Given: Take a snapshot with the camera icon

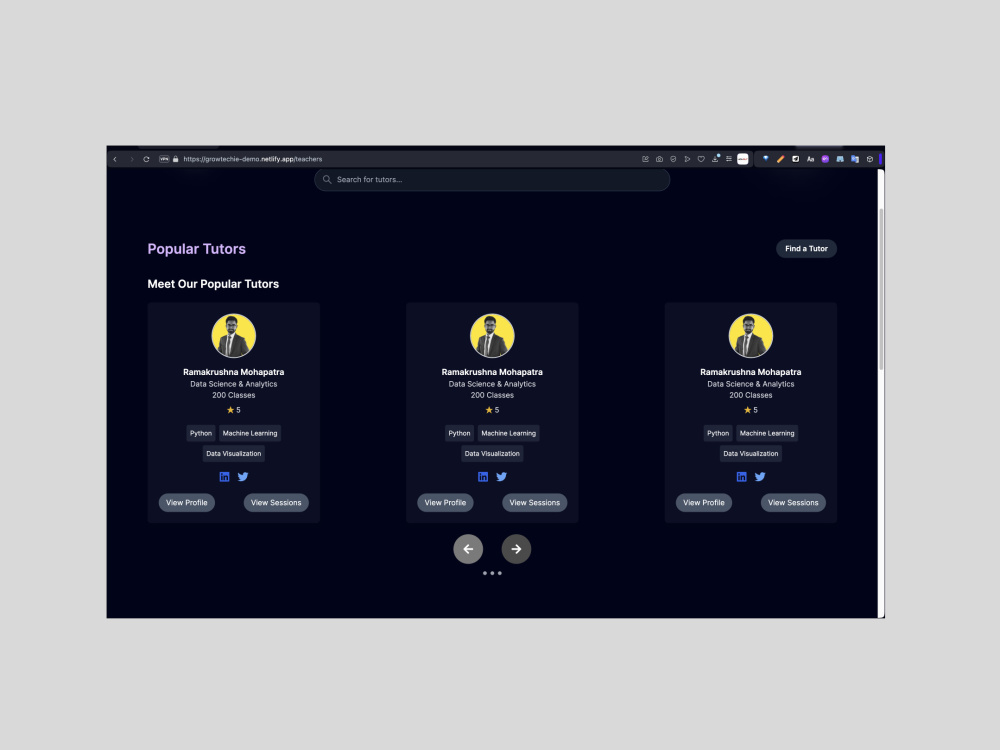Looking at the screenshot, I should 659,159.
